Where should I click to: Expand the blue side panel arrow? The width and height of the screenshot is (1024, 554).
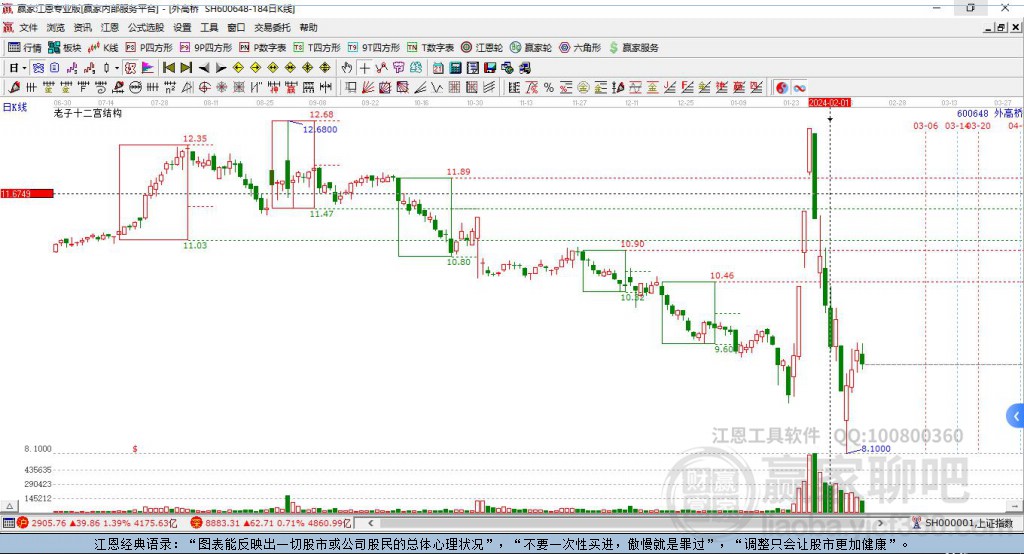coord(1015,416)
